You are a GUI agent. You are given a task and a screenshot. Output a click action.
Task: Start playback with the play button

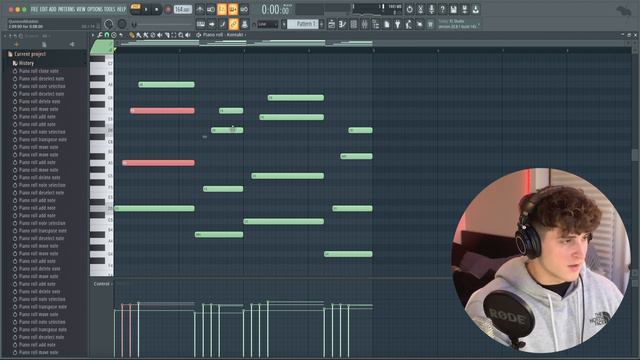146,9
